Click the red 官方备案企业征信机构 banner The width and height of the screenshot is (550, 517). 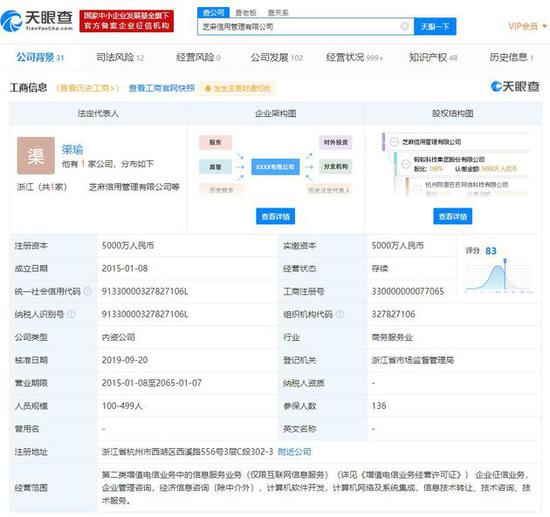coord(127,21)
